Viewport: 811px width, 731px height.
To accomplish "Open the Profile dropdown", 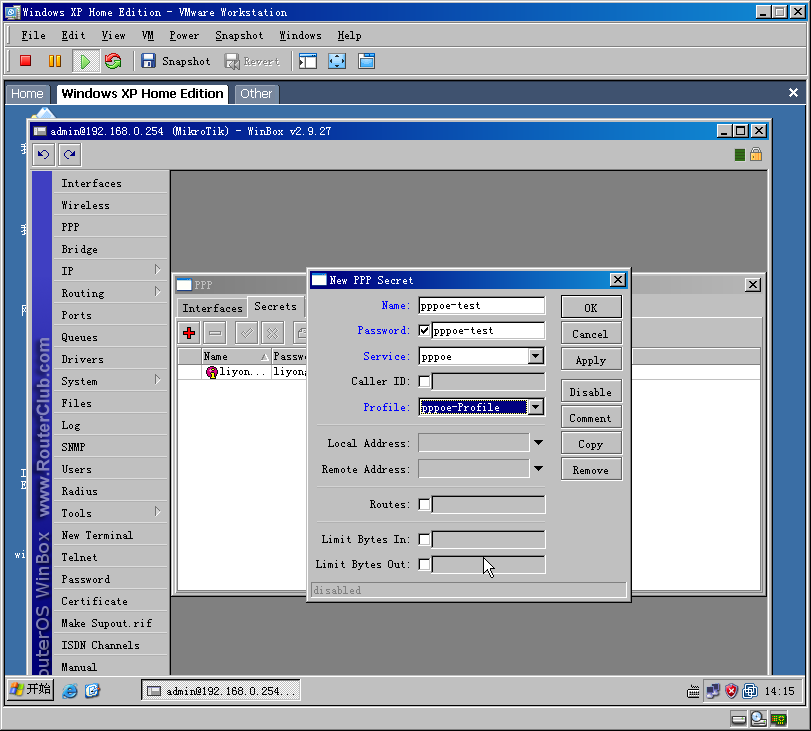I will [536, 407].
